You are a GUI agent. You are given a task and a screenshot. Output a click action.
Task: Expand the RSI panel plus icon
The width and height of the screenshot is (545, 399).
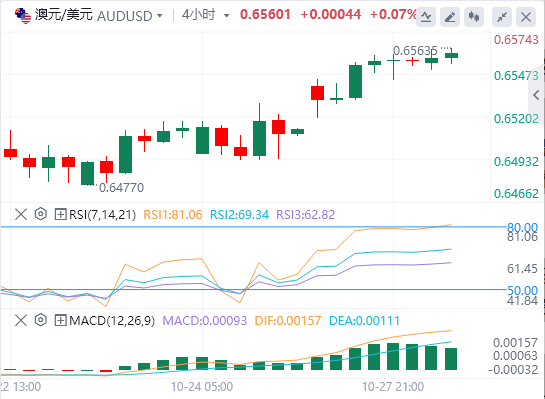(60, 214)
